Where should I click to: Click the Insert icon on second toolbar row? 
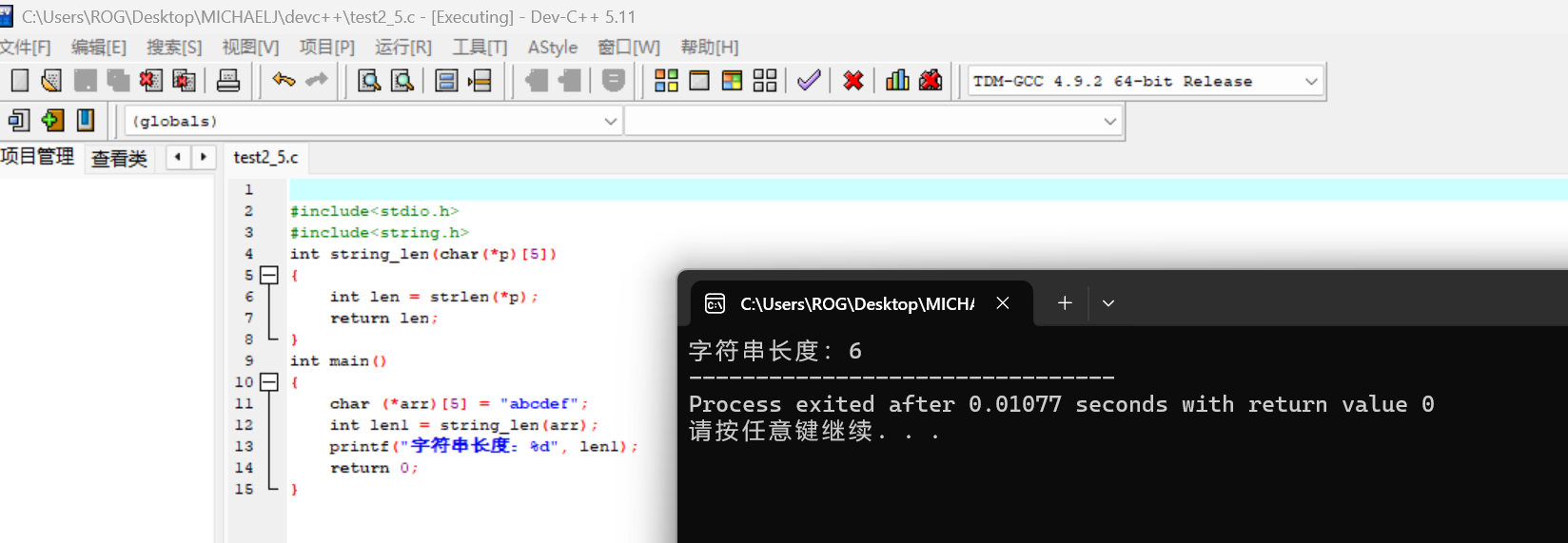point(19,120)
